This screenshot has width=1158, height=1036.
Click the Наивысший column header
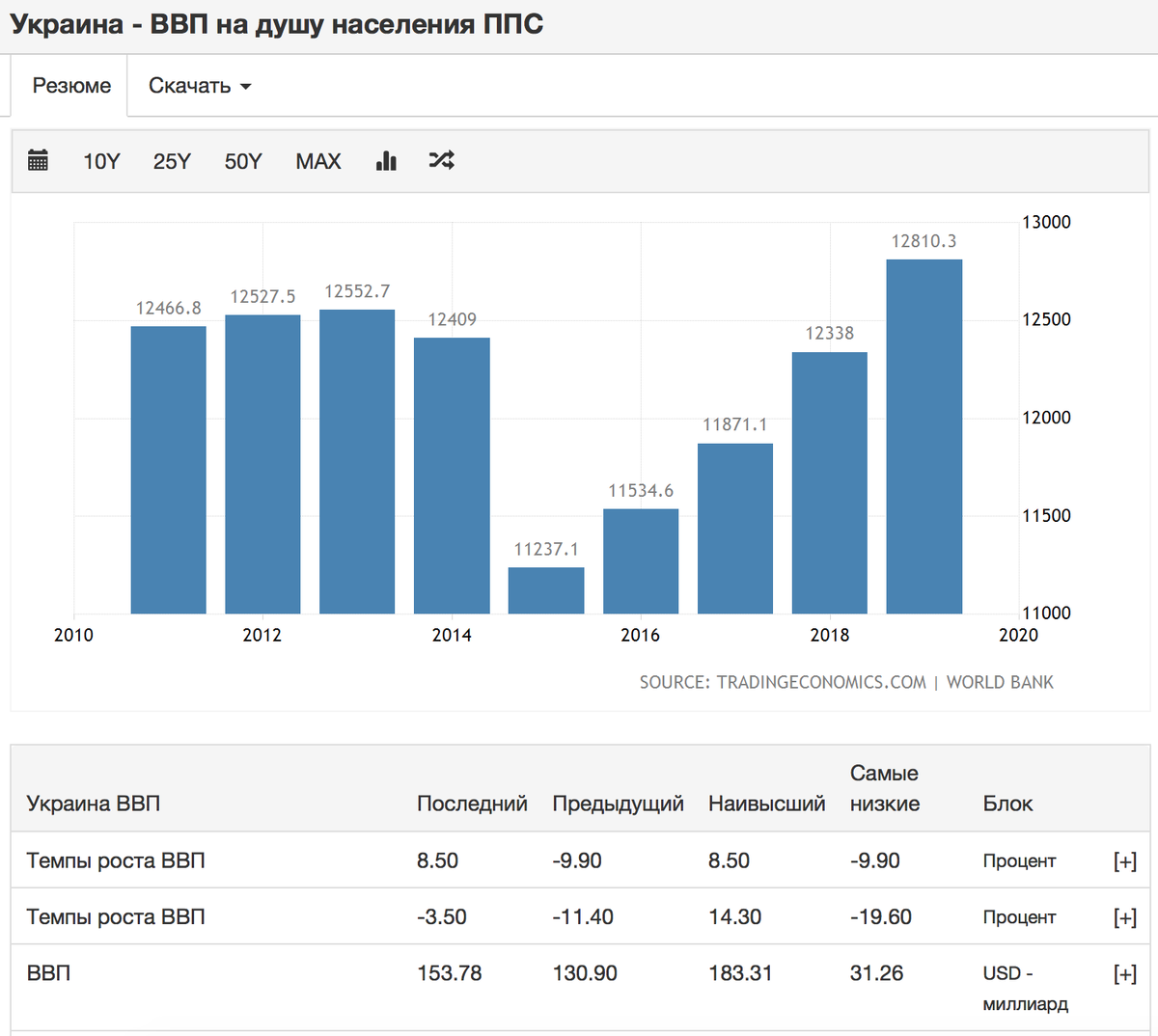(766, 804)
